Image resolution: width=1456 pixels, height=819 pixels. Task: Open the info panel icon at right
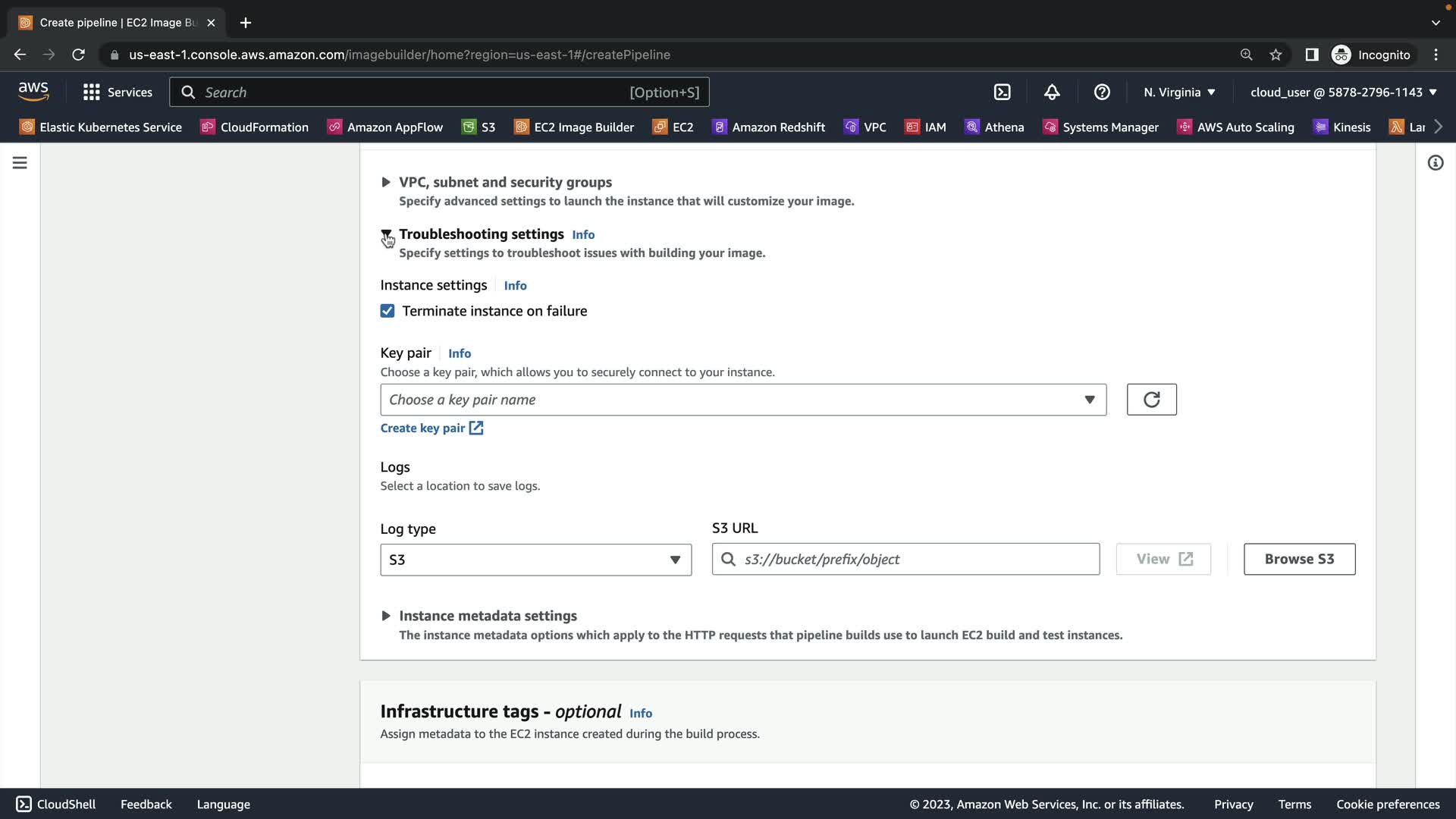tap(1435, 163)
